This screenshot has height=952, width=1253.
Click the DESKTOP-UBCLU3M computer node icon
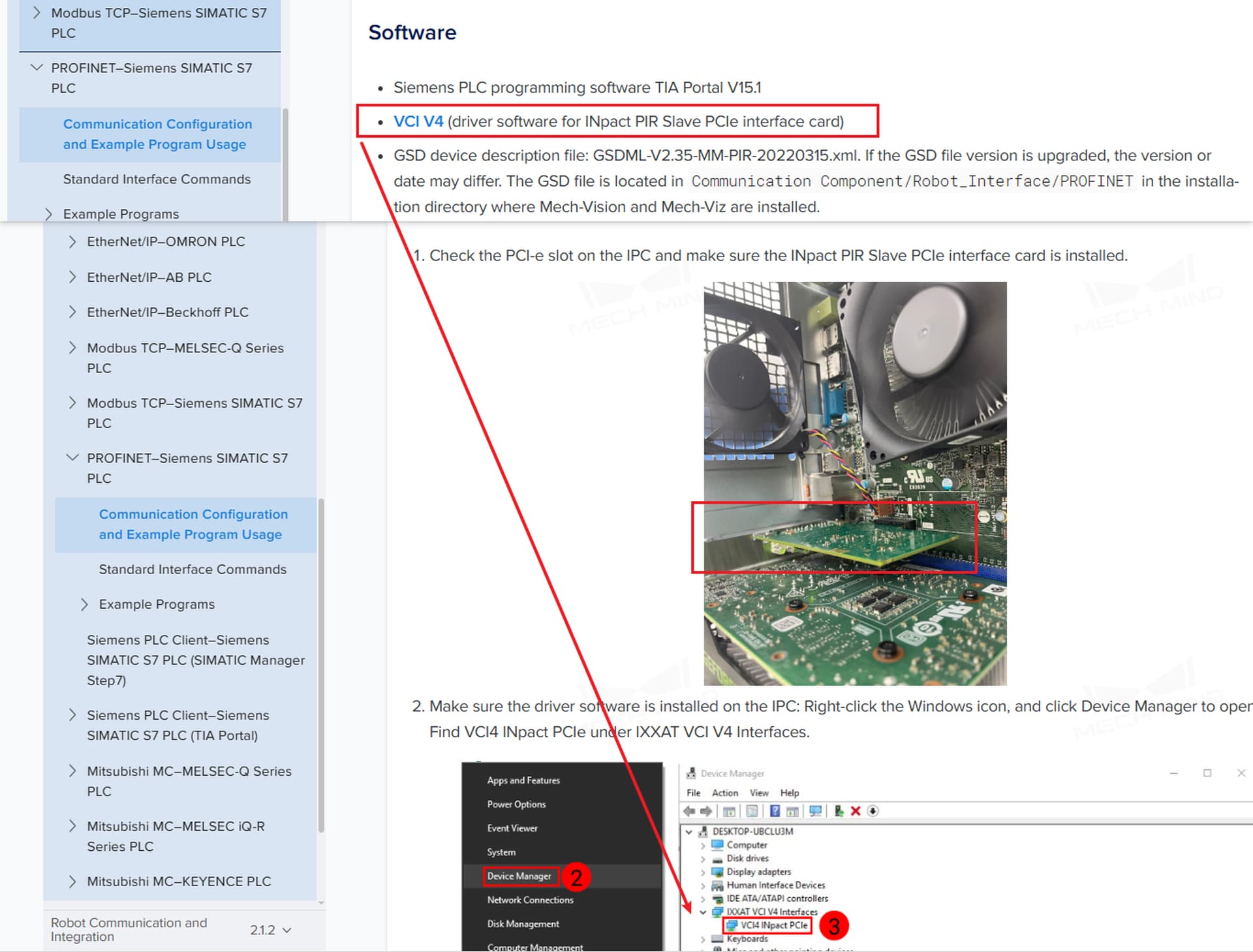pyautogui.click(x=703, y=831)
